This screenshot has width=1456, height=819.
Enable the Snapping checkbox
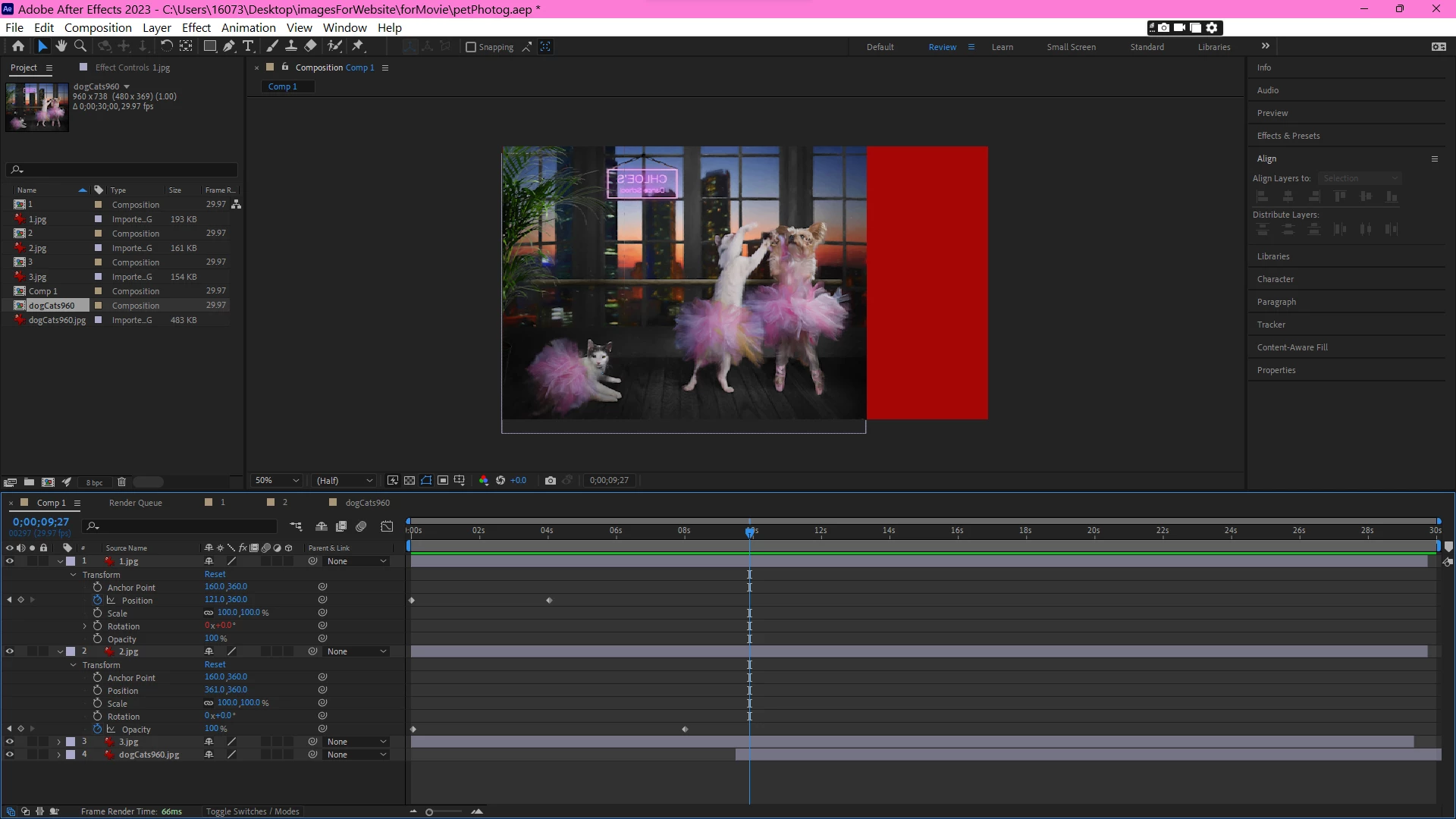click(x=471, y=47)
